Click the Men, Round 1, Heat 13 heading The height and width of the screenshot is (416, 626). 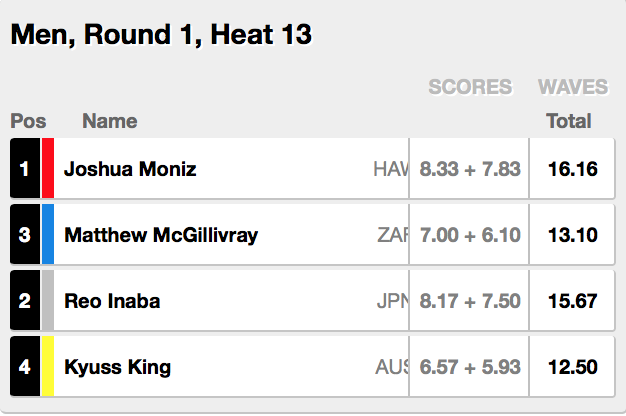[161, 35]
